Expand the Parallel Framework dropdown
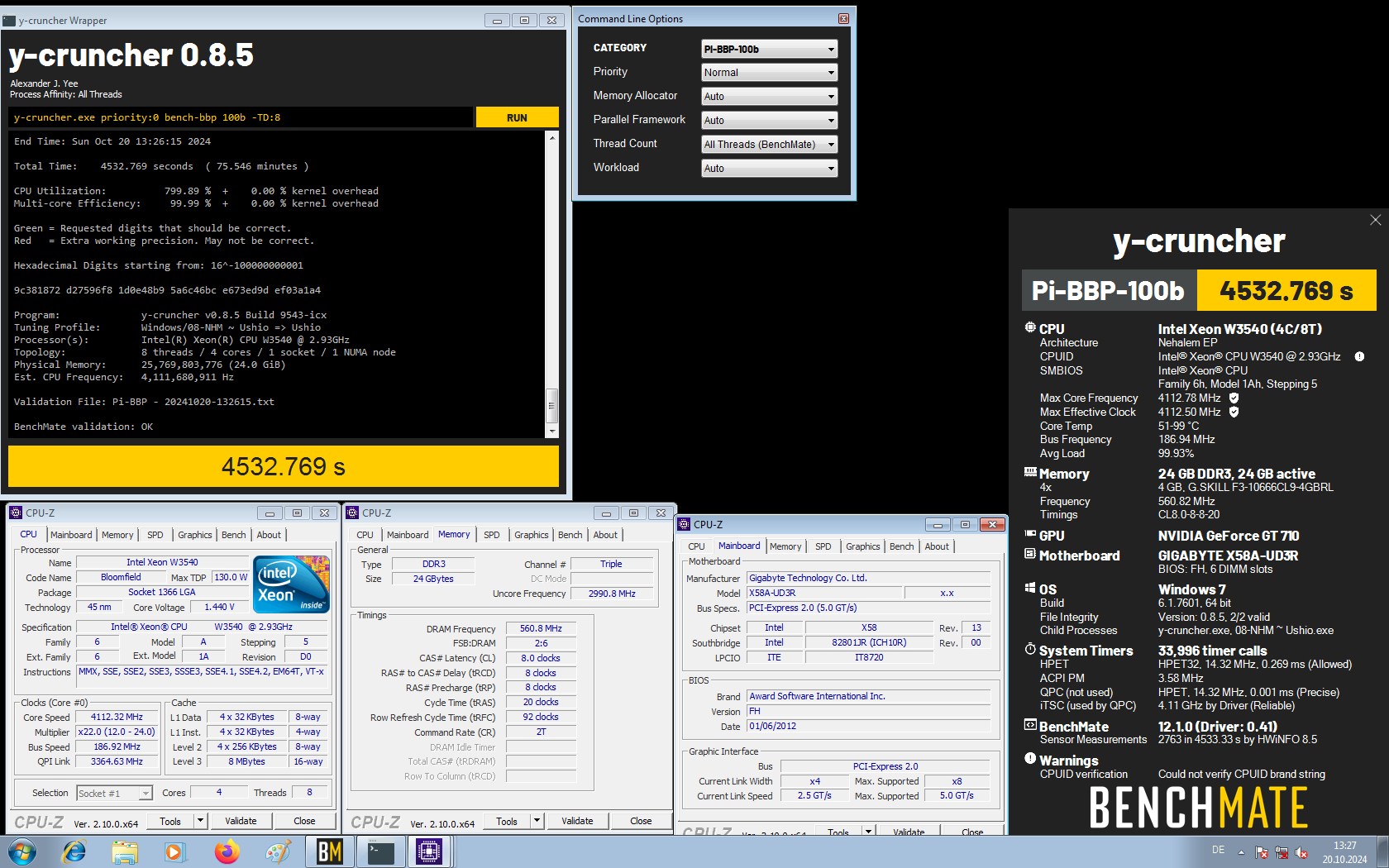Screen dimensions: 1389x868 coord(769,121)
